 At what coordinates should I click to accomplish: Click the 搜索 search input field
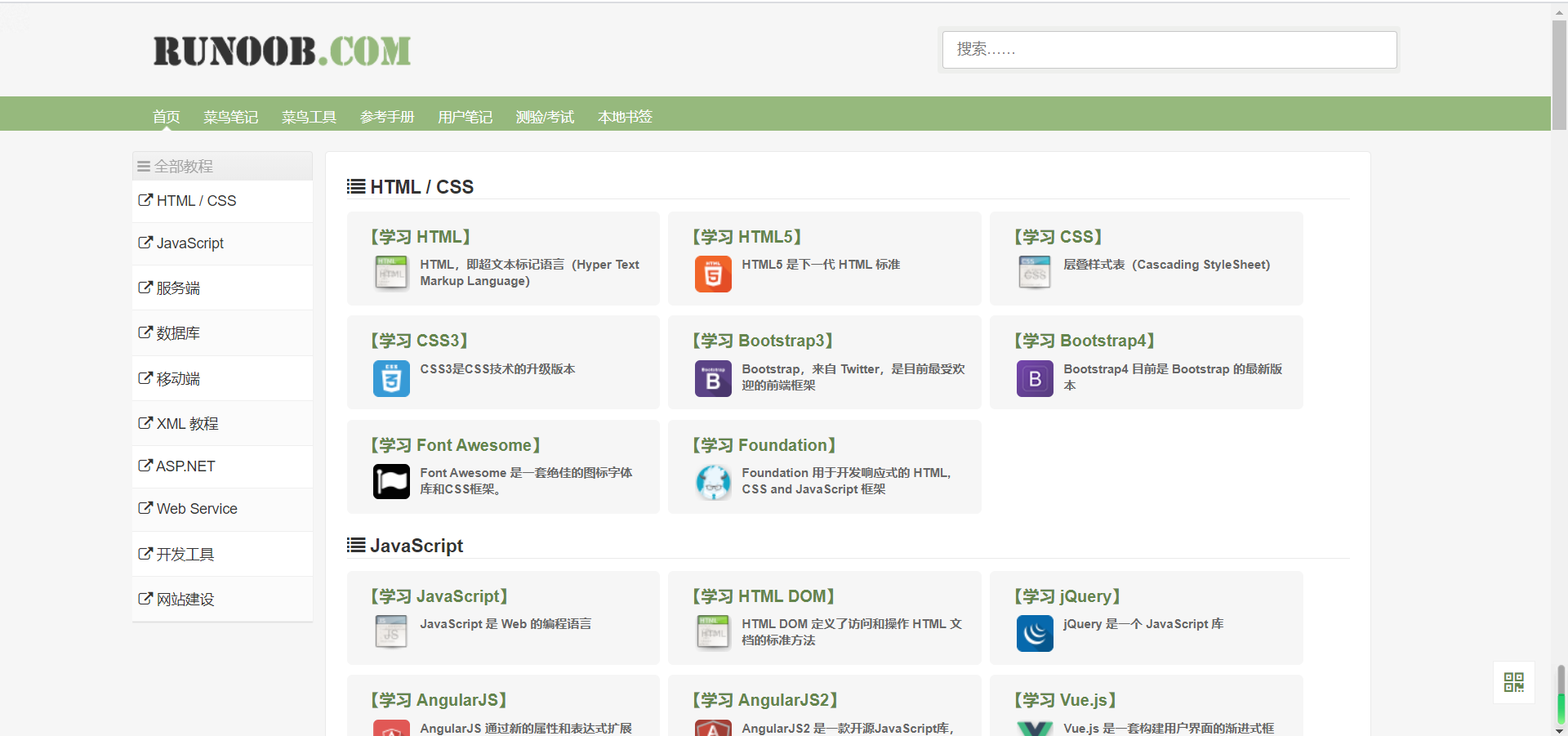tap(1169, 50)
